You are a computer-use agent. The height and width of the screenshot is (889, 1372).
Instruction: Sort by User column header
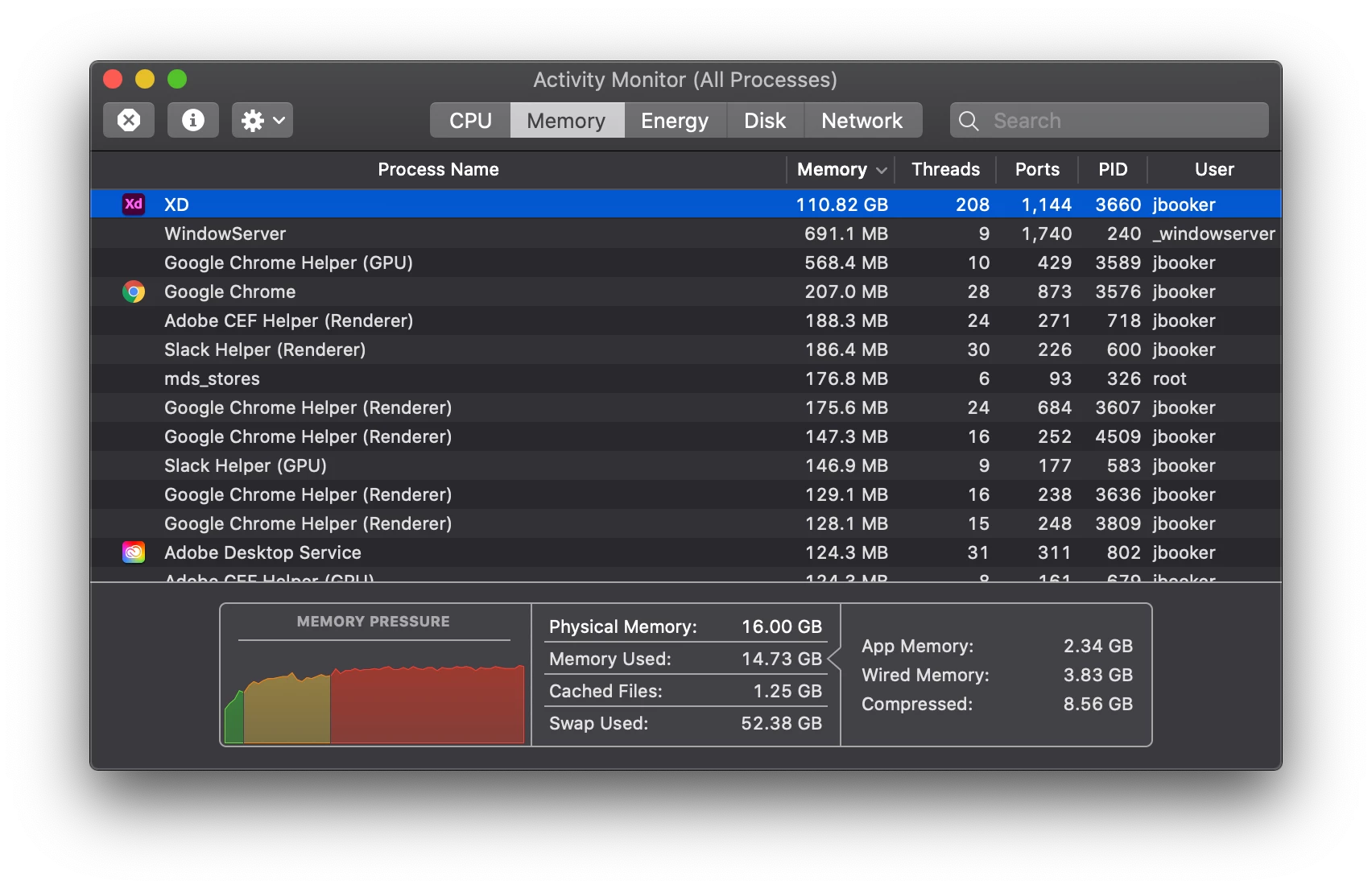click(x=1214, y=169)
